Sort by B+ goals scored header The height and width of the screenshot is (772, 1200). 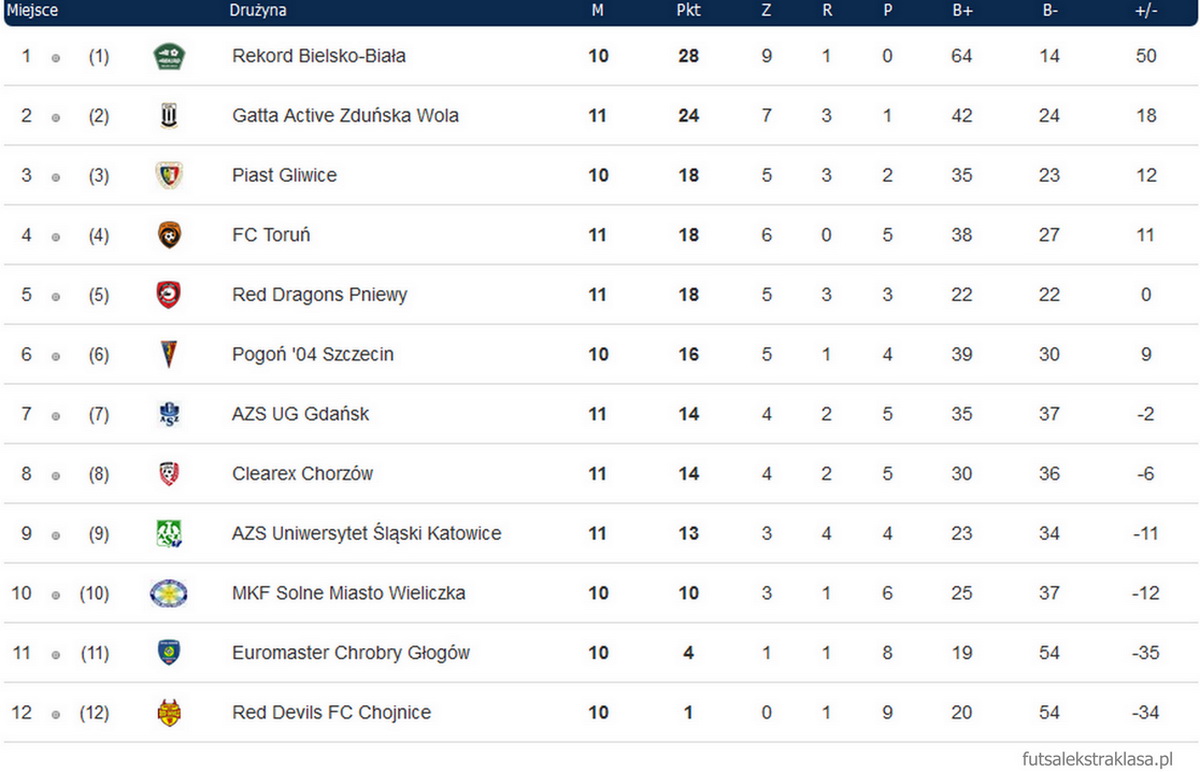pos(962,11)
